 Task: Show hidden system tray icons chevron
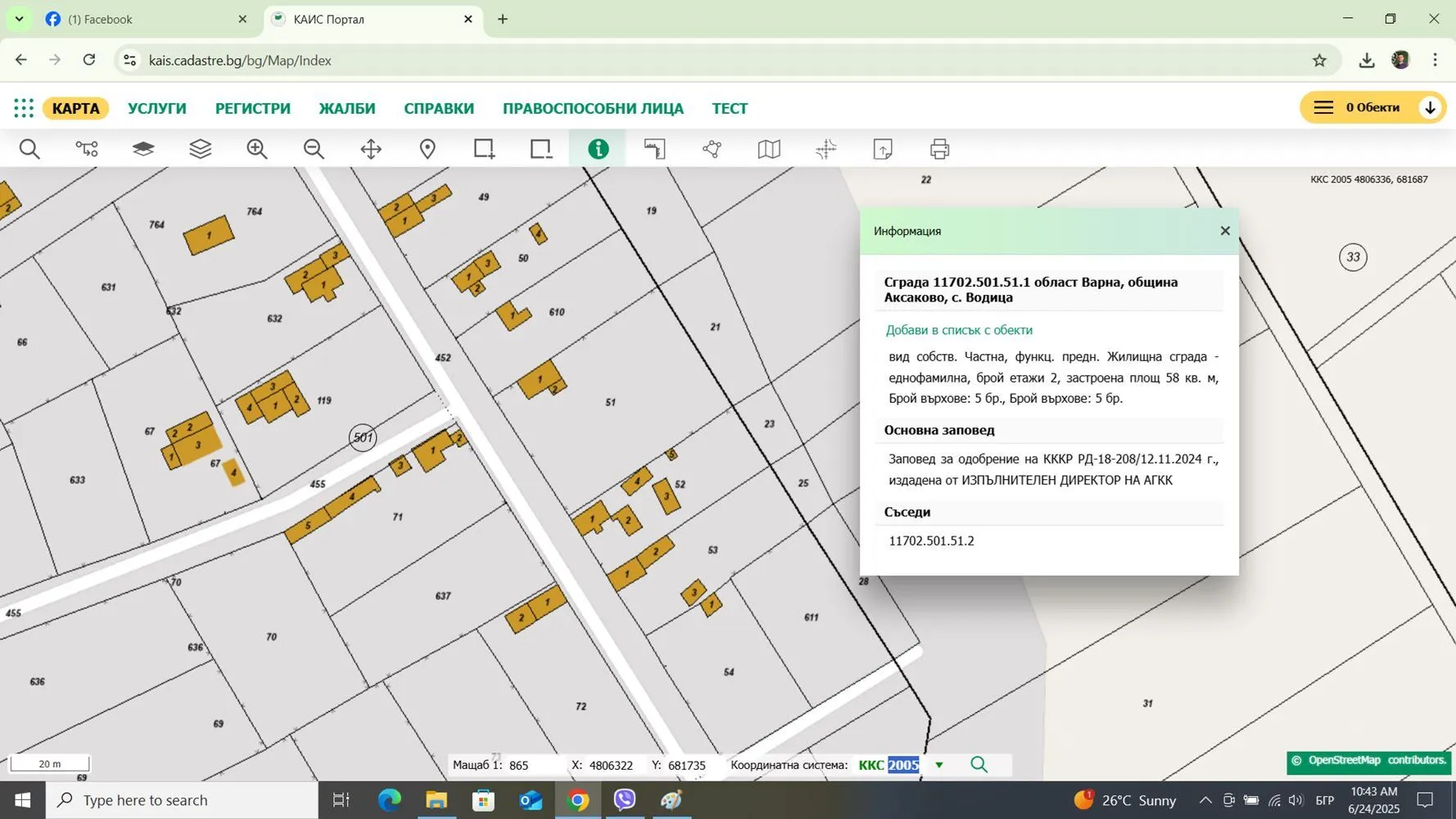click(1205, 800)
